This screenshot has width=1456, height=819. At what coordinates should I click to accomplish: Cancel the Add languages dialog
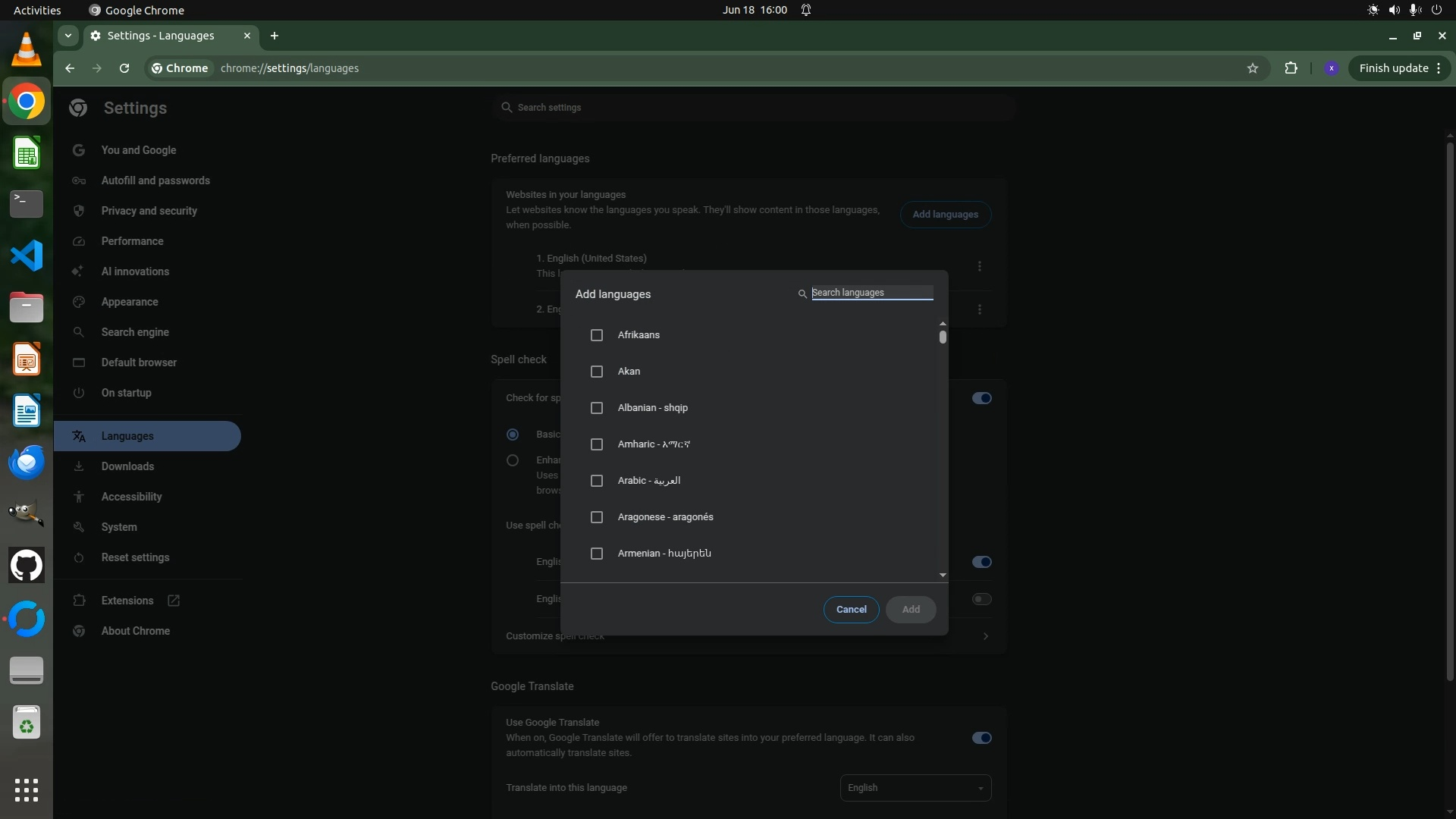point(851,610)
